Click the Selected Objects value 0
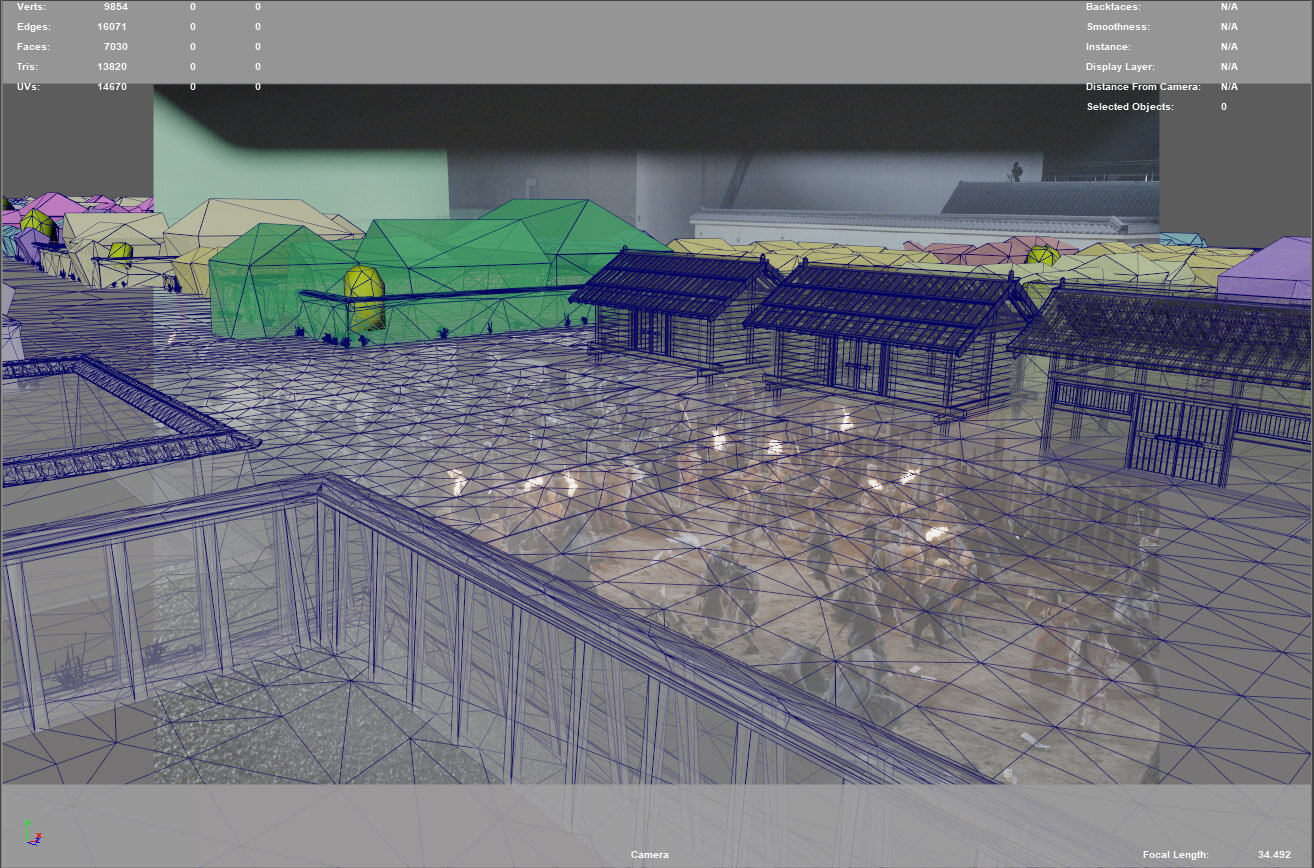The image size is (1314, 868). [1223, 107]
